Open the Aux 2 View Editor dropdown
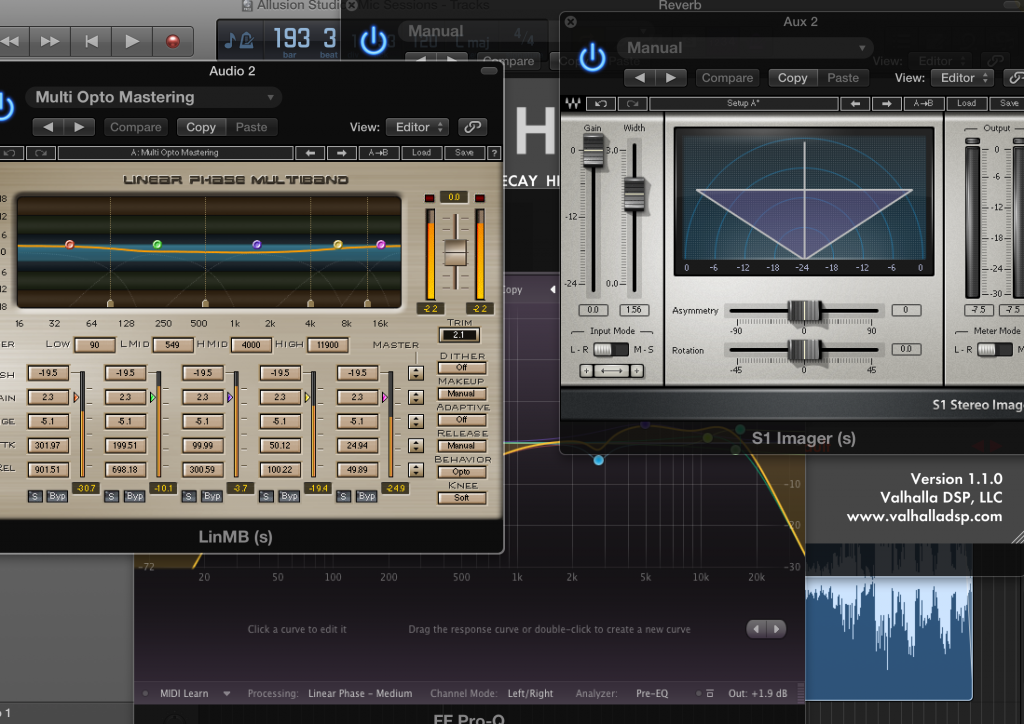The image size is (1024, 724). (963, 78)
